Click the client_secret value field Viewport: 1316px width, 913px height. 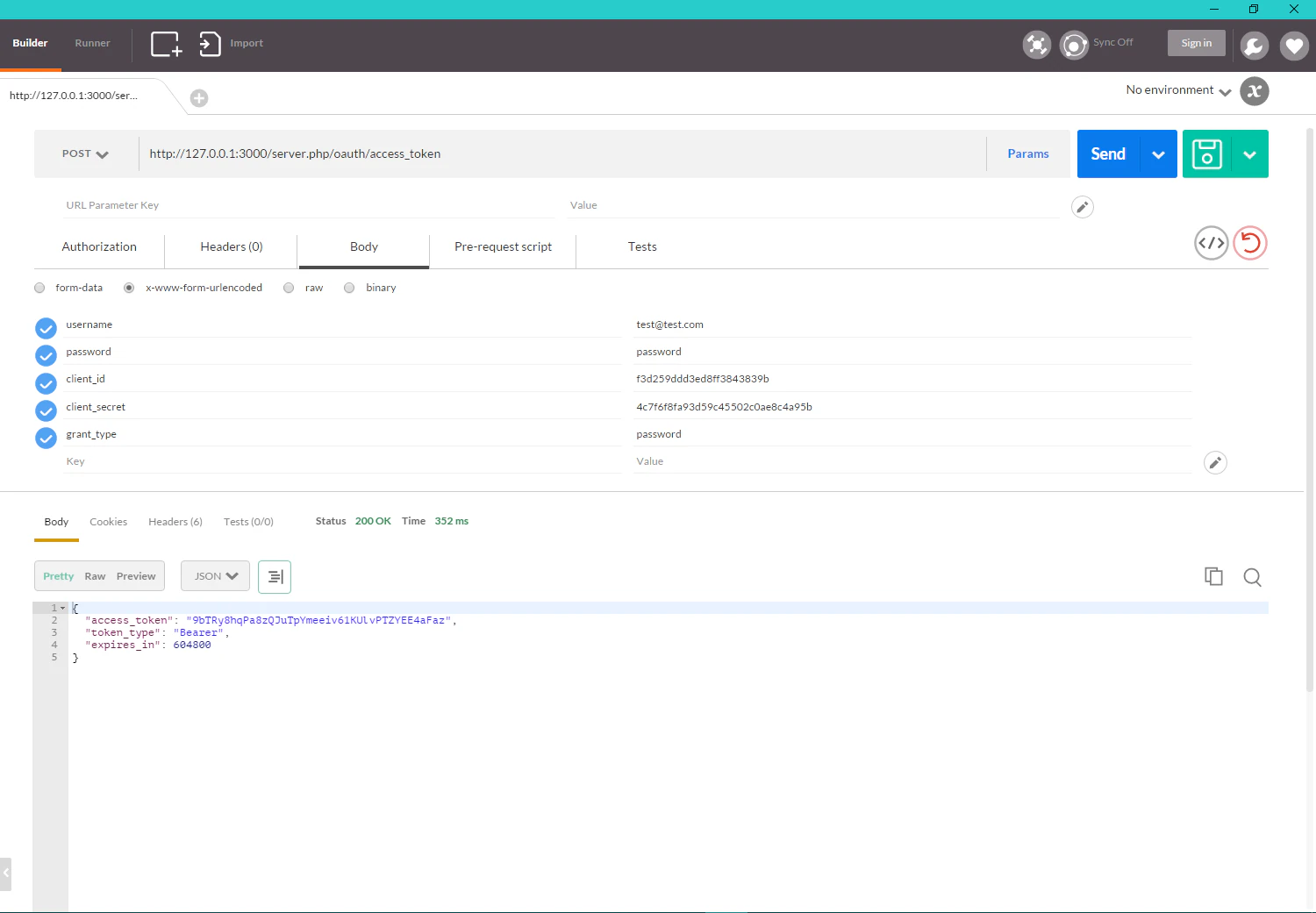point(912,407)
